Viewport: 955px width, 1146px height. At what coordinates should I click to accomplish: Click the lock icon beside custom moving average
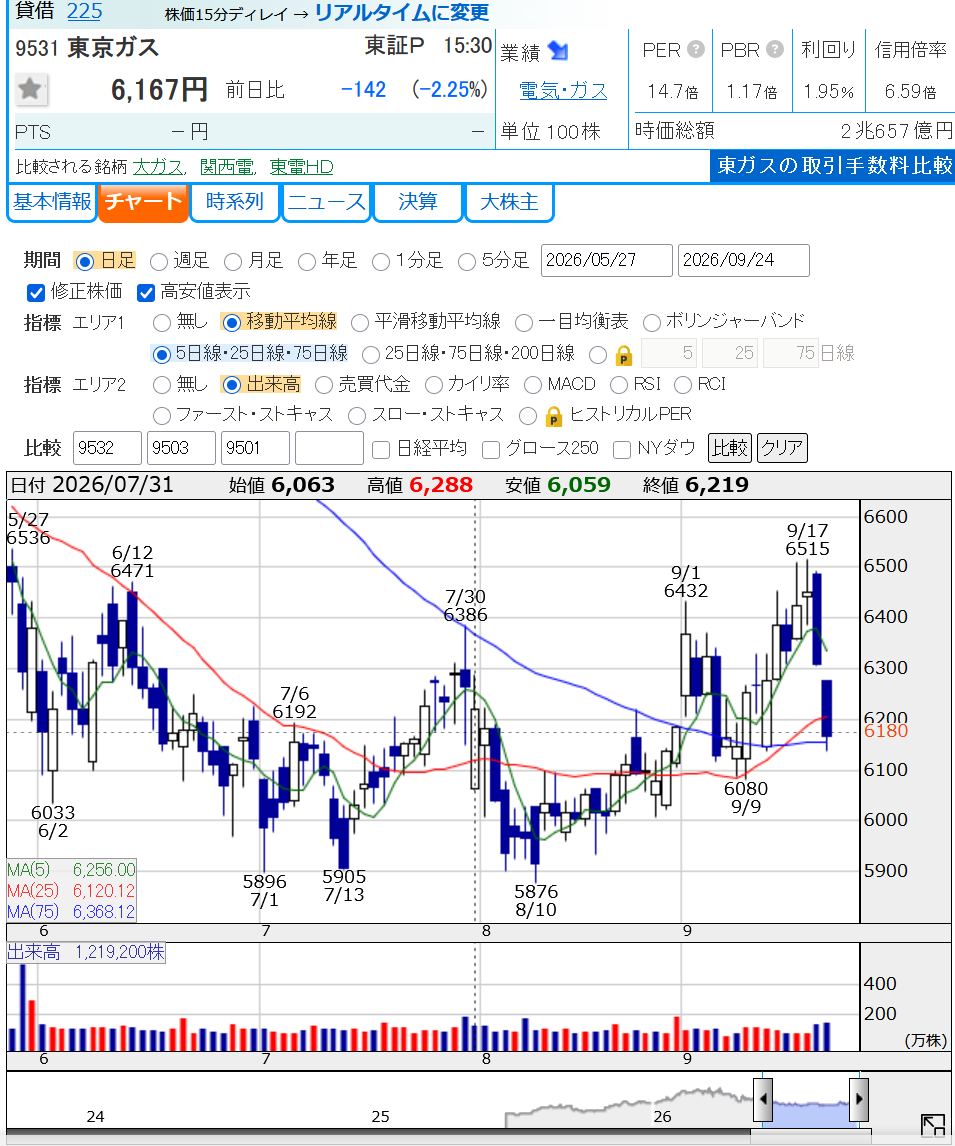pyautogui.click(x=623, y=355)
